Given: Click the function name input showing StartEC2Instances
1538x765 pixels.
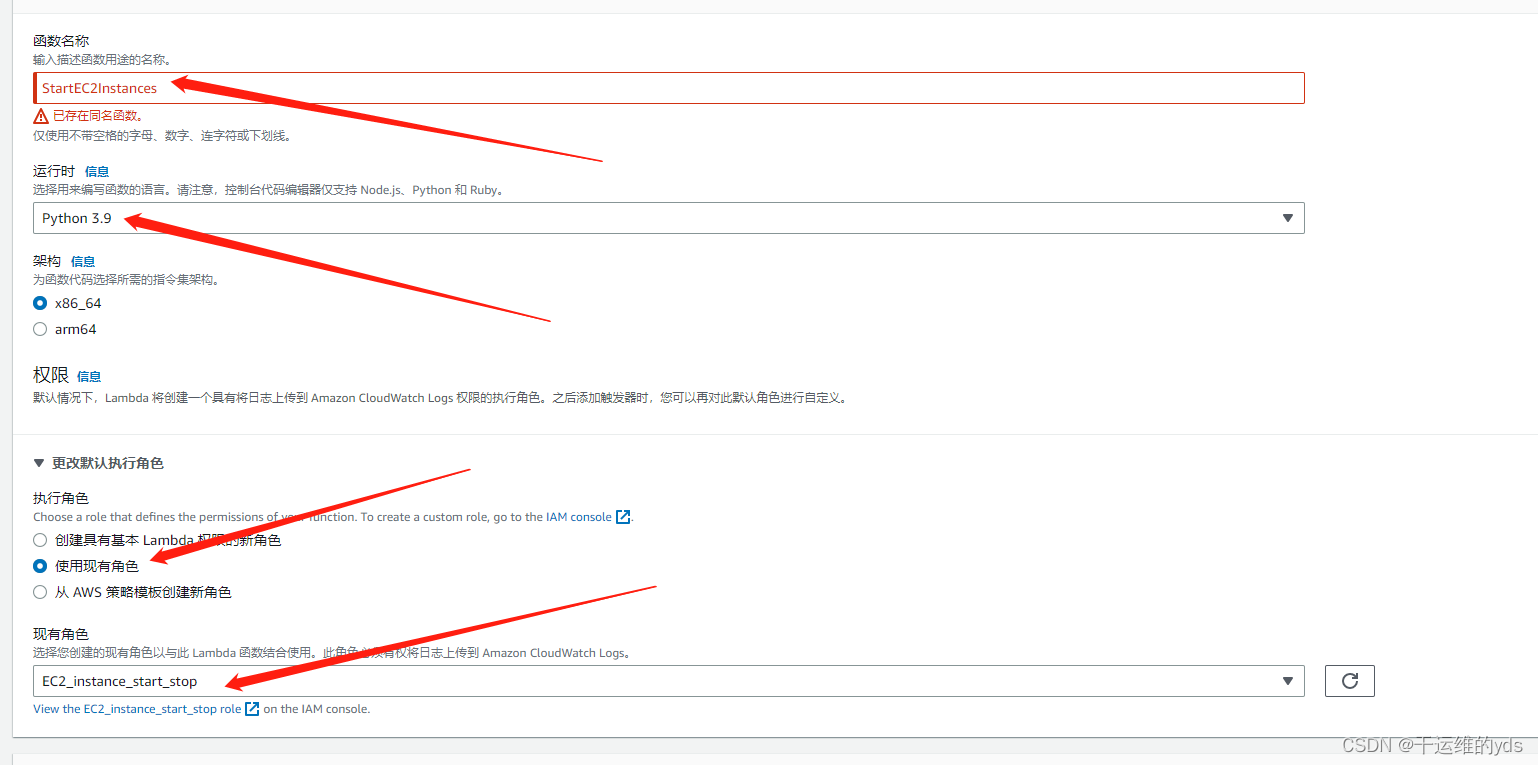Looking at the screenshot, I should click(x=670, y=87).
